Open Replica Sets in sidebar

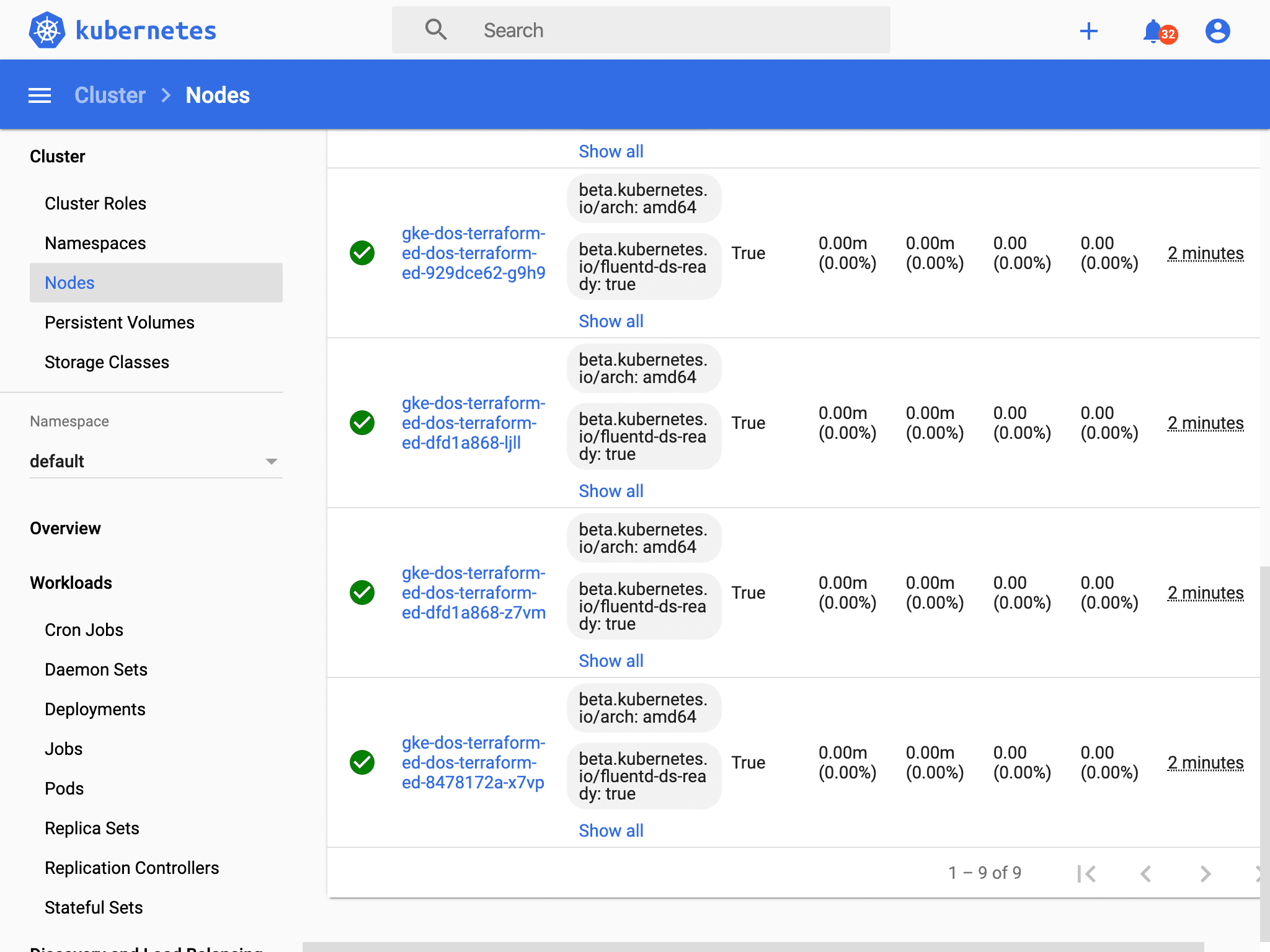92,828
